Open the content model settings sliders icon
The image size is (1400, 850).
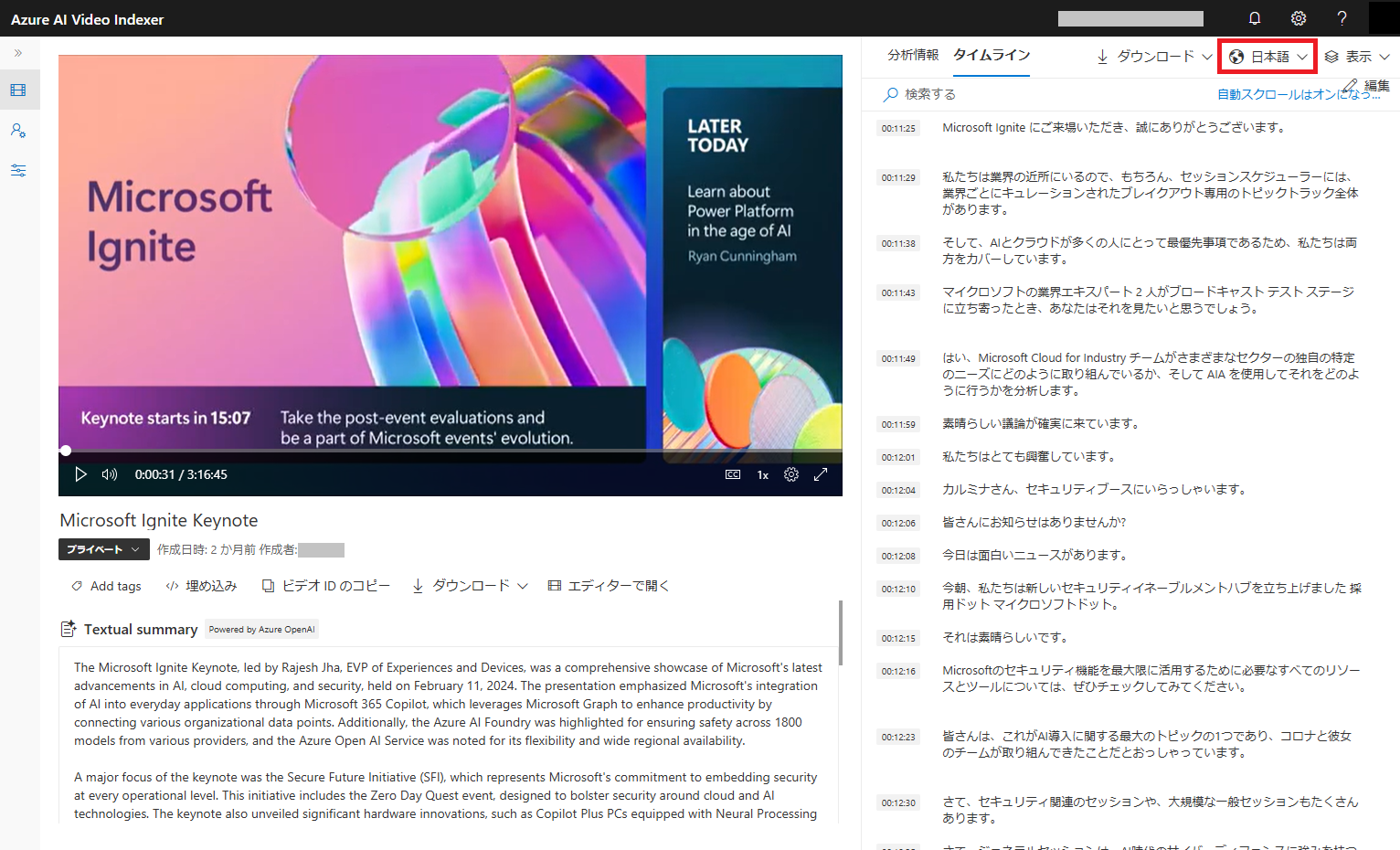coord(18,171)
